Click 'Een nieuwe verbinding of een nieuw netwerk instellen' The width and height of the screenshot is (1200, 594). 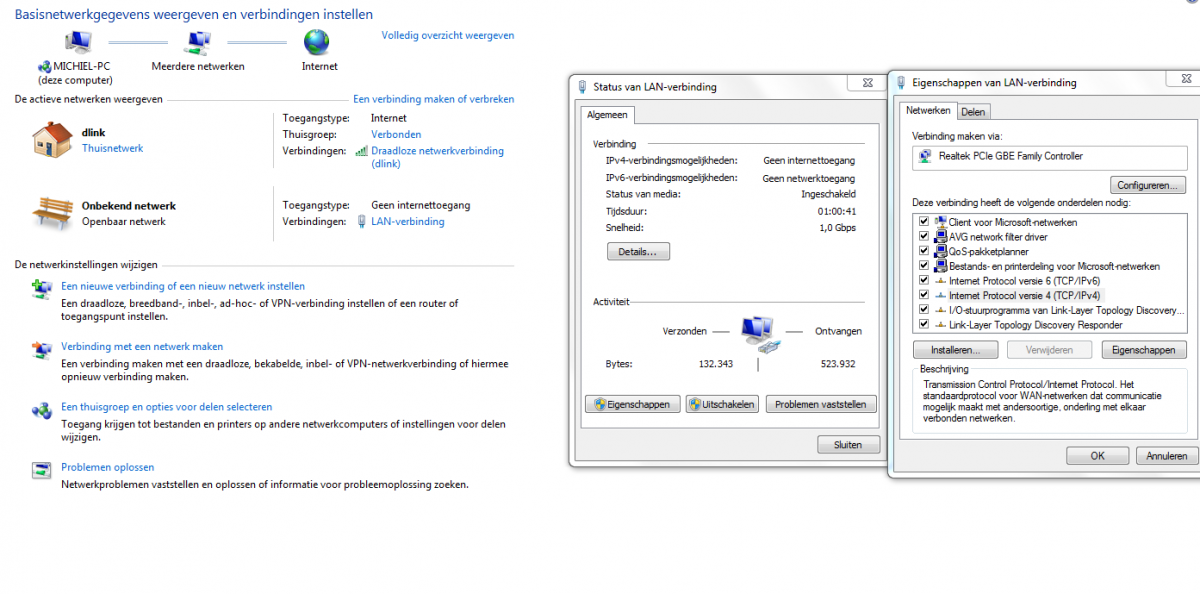point(183,286)
